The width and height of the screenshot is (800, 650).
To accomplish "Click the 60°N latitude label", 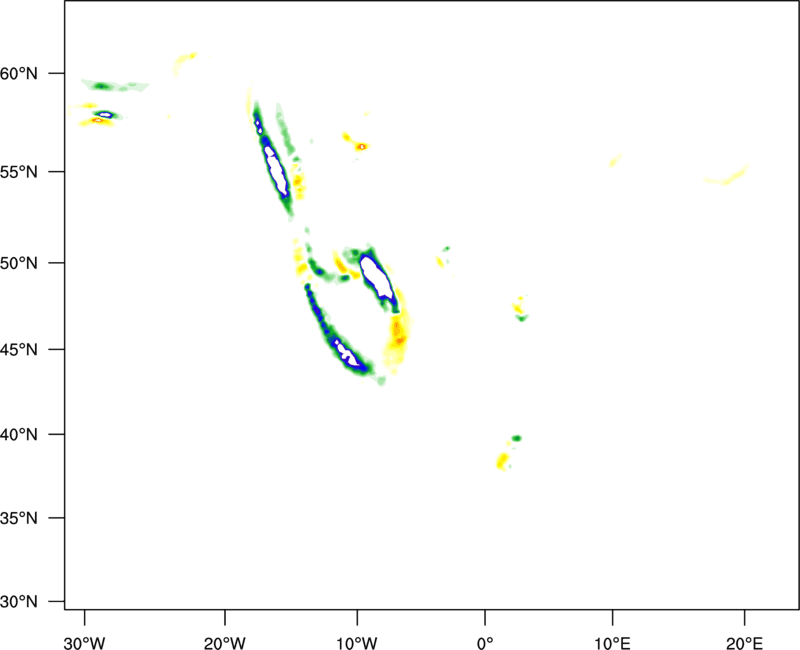I will [19, 73].
